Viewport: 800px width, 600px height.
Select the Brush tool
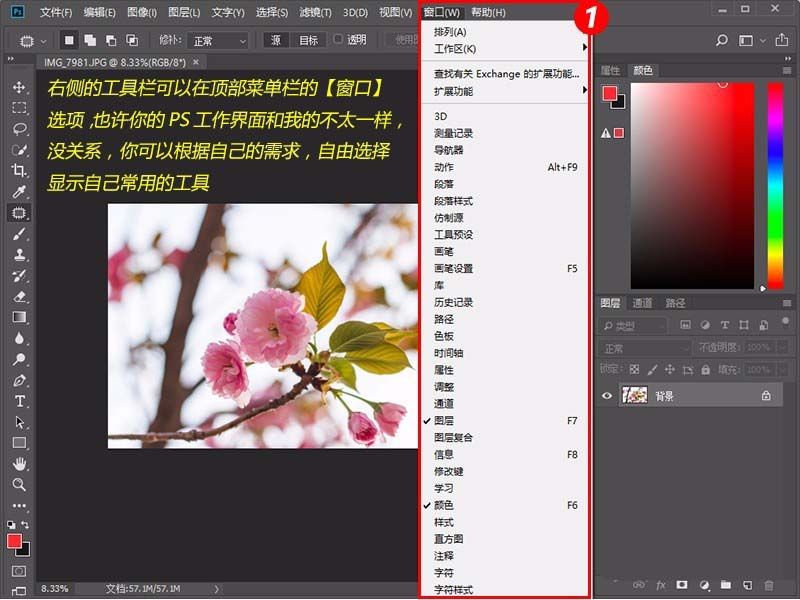(19, 233)
